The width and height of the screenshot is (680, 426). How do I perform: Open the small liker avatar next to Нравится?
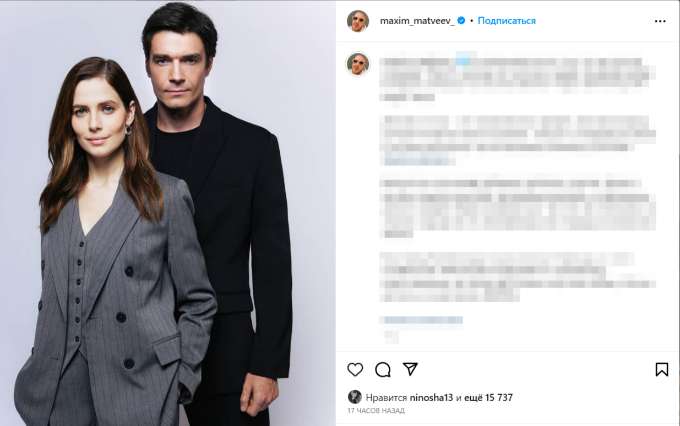[x=354, y=397]
